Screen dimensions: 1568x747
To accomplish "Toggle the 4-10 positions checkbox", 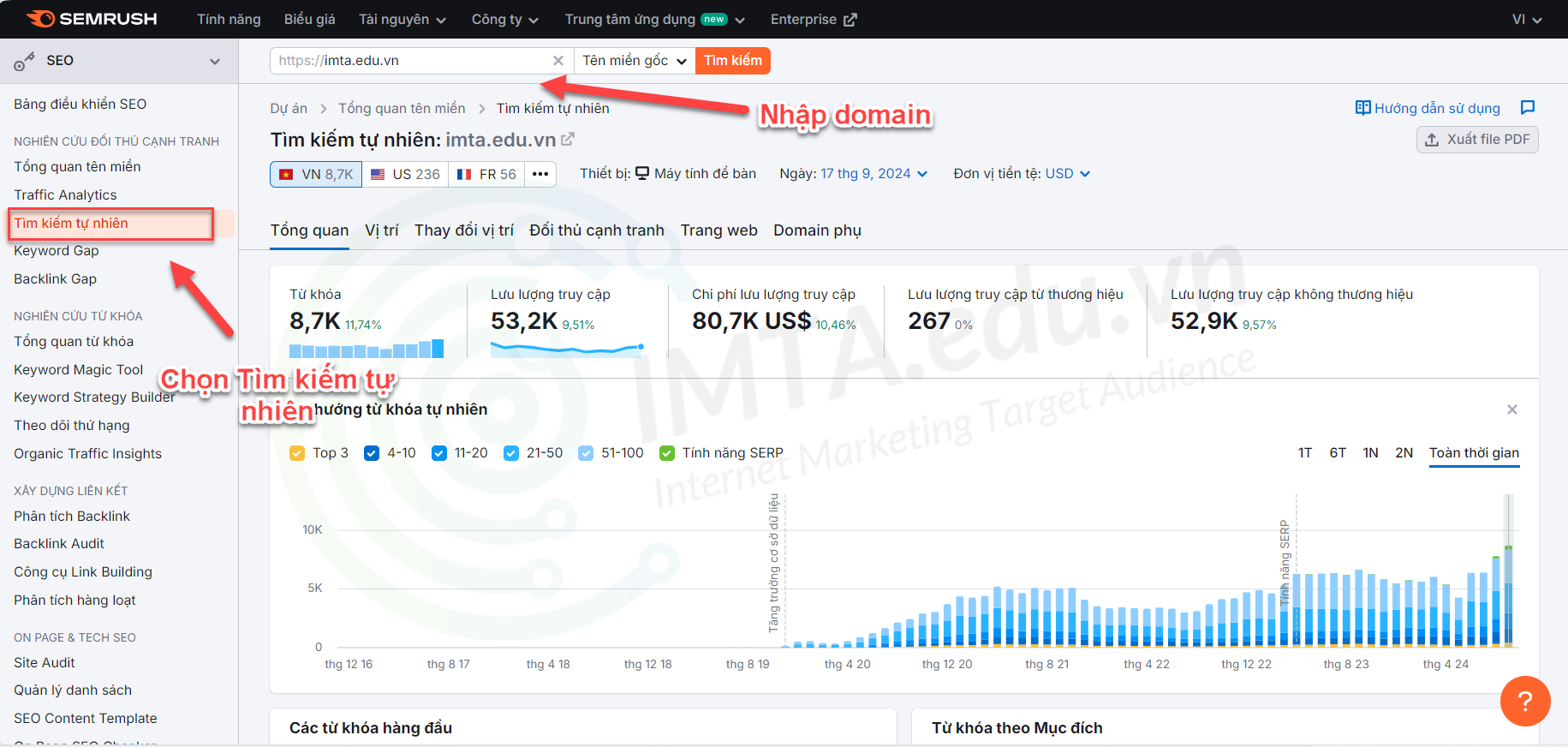I will coord(372,453).
